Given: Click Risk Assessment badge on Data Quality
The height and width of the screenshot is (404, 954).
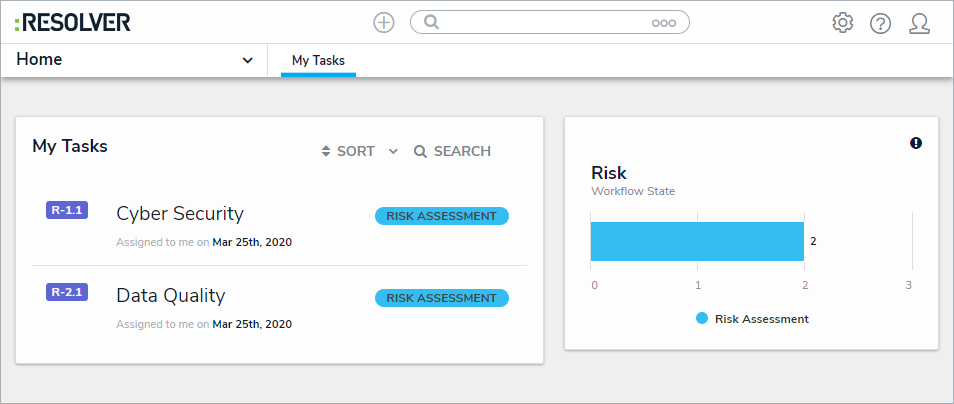Looking at the screenshot, I should 441,298.
